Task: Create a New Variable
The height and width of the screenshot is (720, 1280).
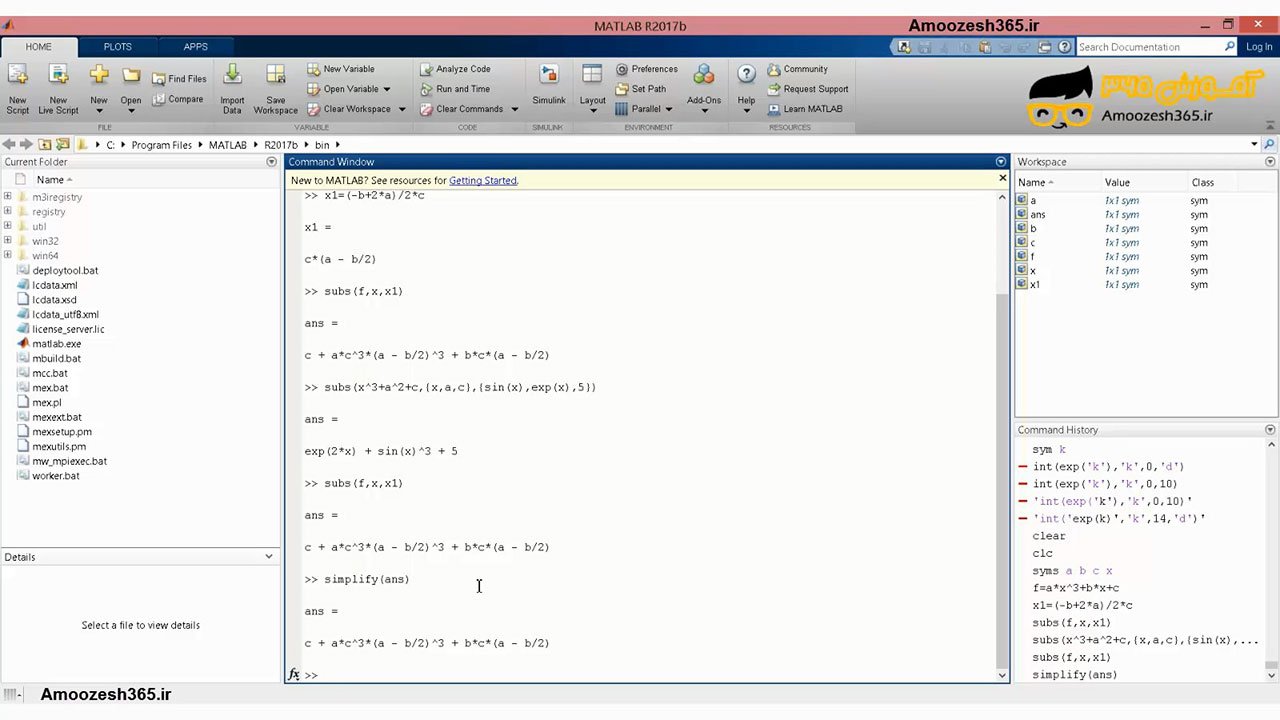Action: (x=341, y=69)
